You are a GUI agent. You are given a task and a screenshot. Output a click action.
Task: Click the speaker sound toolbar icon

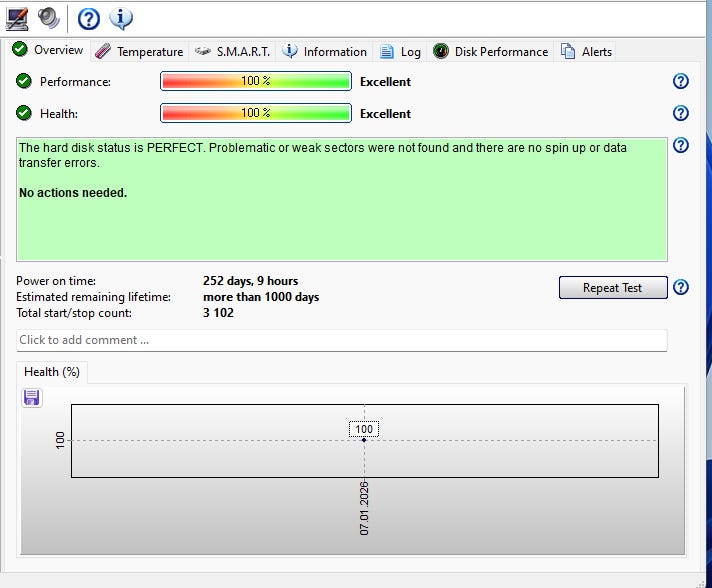point(49,18)
